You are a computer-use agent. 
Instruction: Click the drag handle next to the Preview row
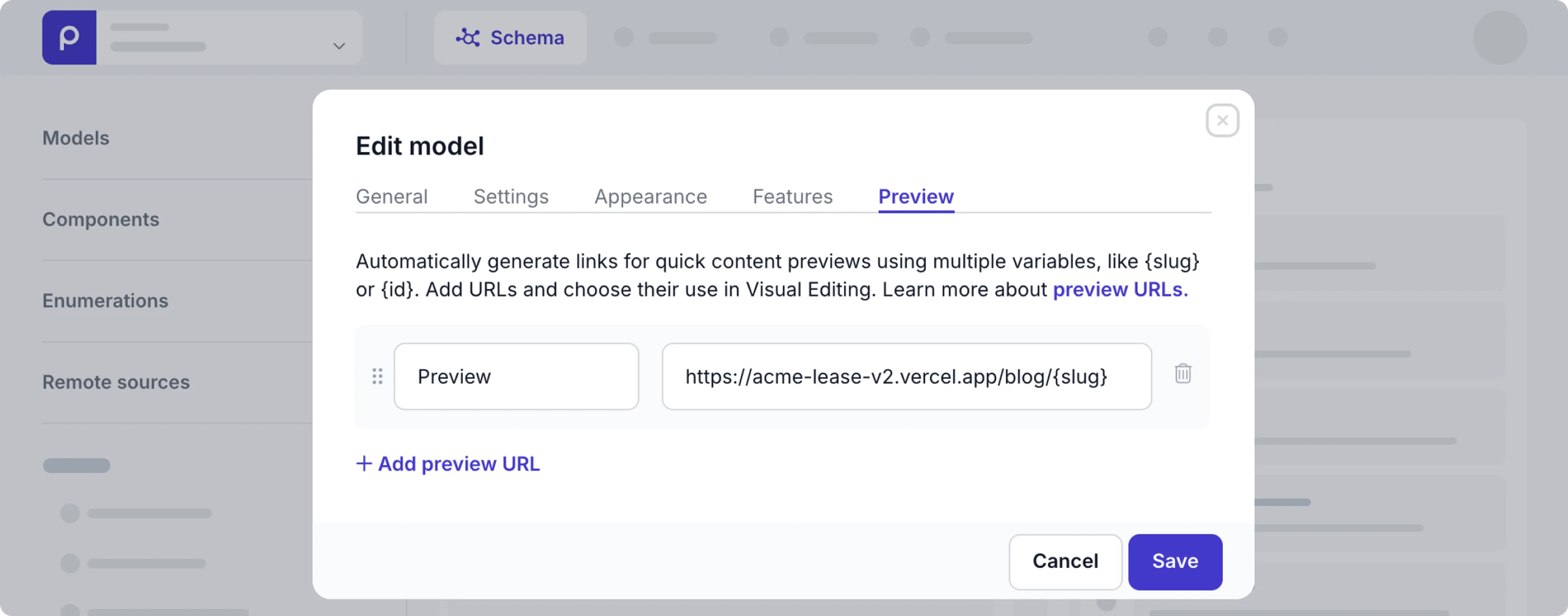coord(377,376)
